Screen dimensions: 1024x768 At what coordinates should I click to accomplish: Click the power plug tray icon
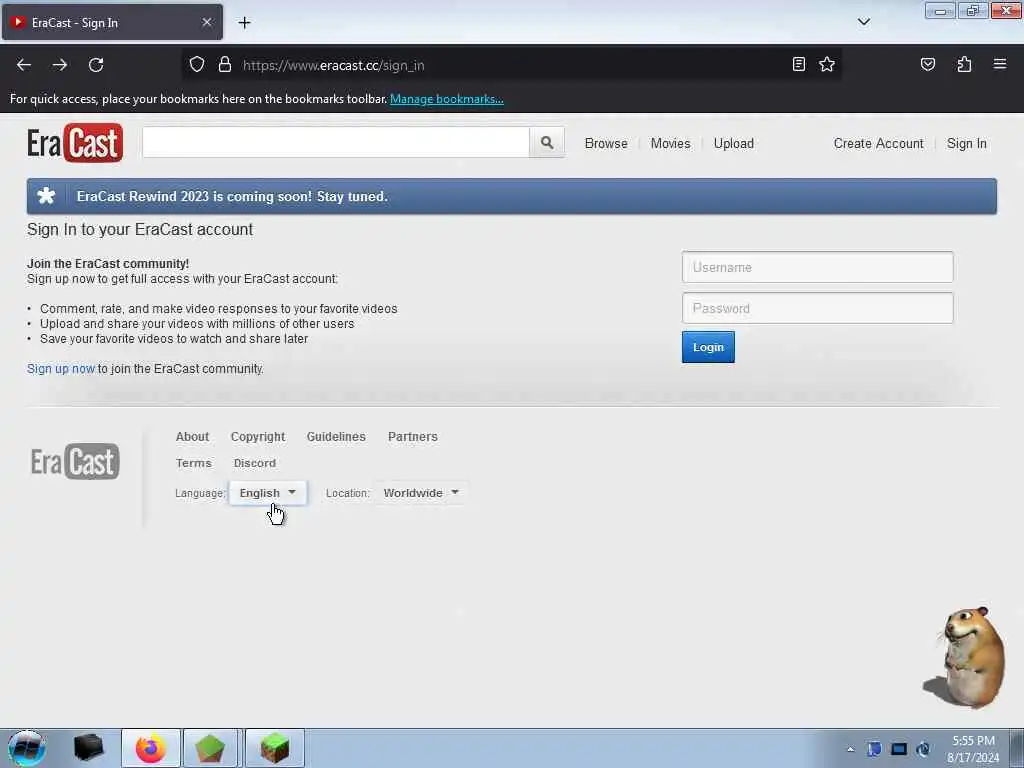point(923,749)
